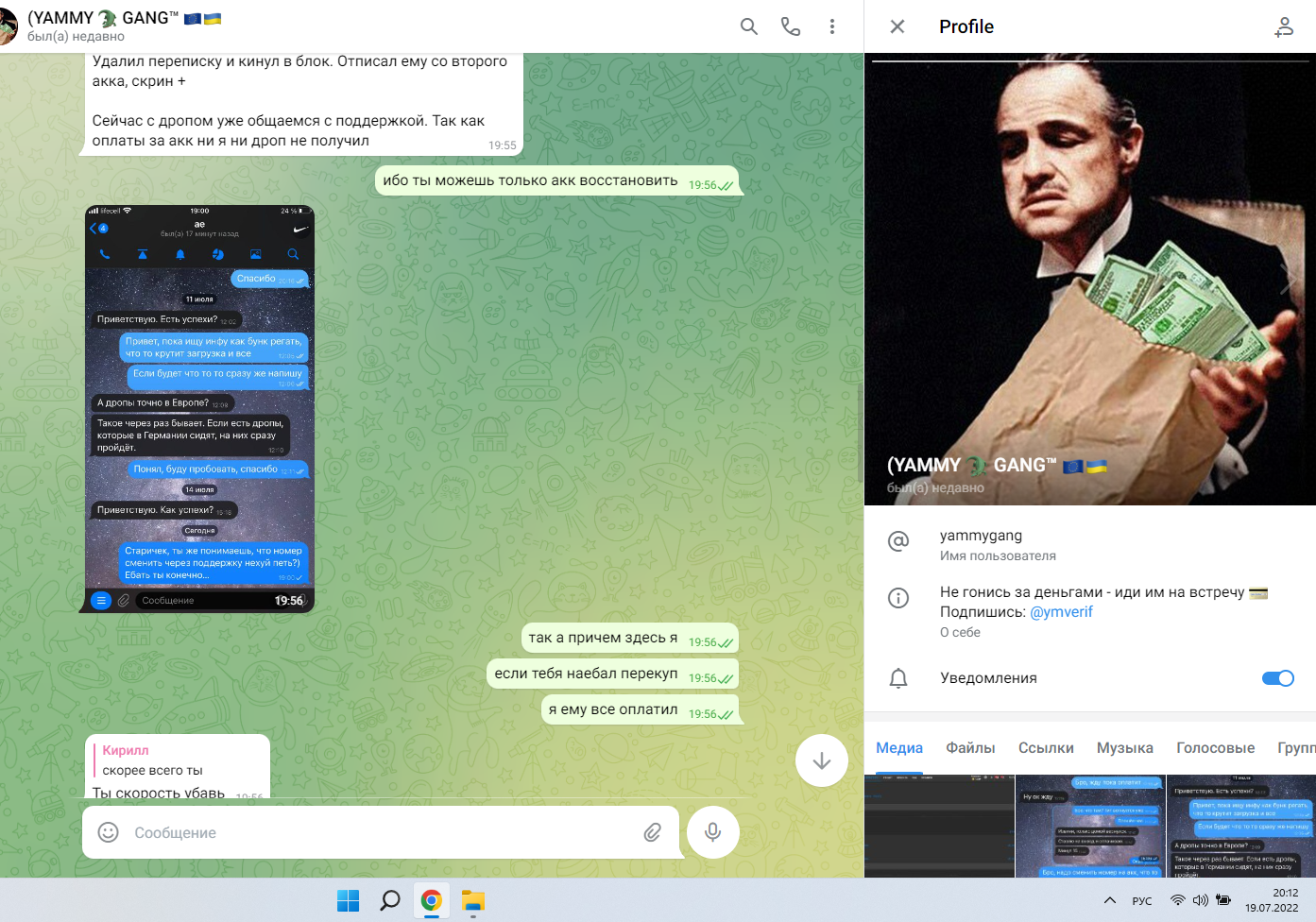Click the Chrome taskbar icon

click(431, 901)
